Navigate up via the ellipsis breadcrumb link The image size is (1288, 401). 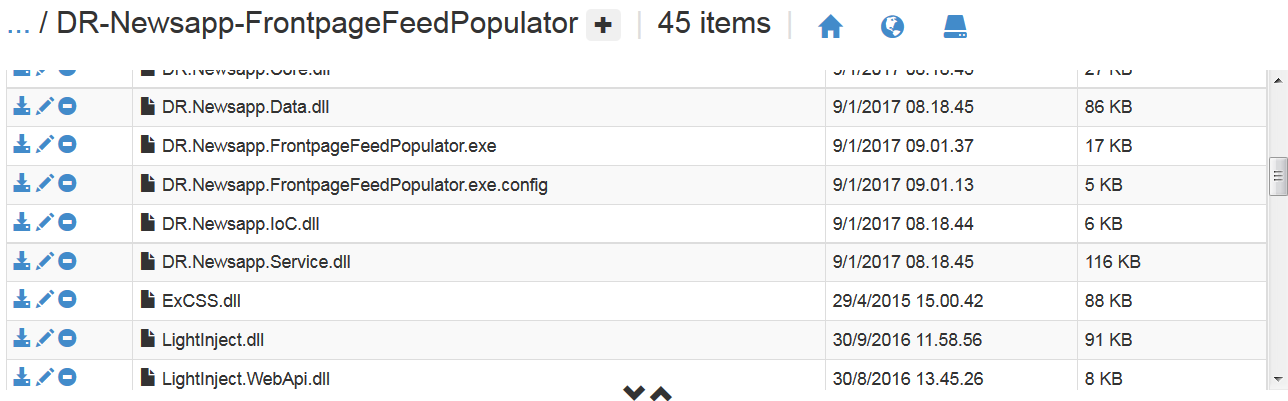click(18, 25)
